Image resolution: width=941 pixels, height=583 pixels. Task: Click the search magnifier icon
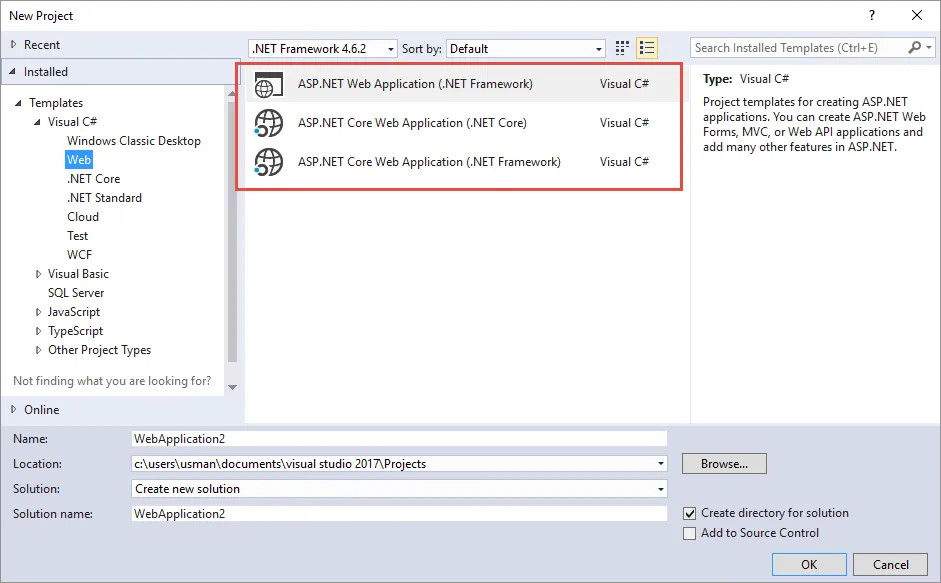pyautogui.click(x=915, y=47)
